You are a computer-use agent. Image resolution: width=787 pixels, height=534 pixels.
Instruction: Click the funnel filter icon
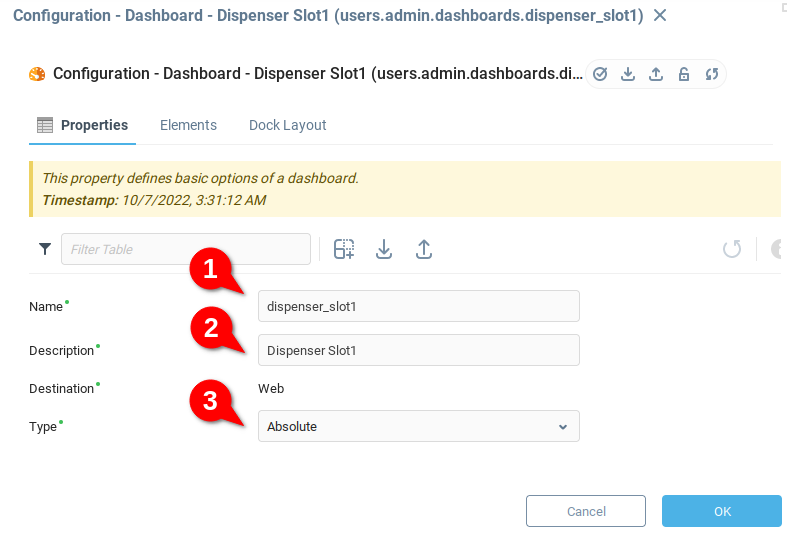coord(45,249)
